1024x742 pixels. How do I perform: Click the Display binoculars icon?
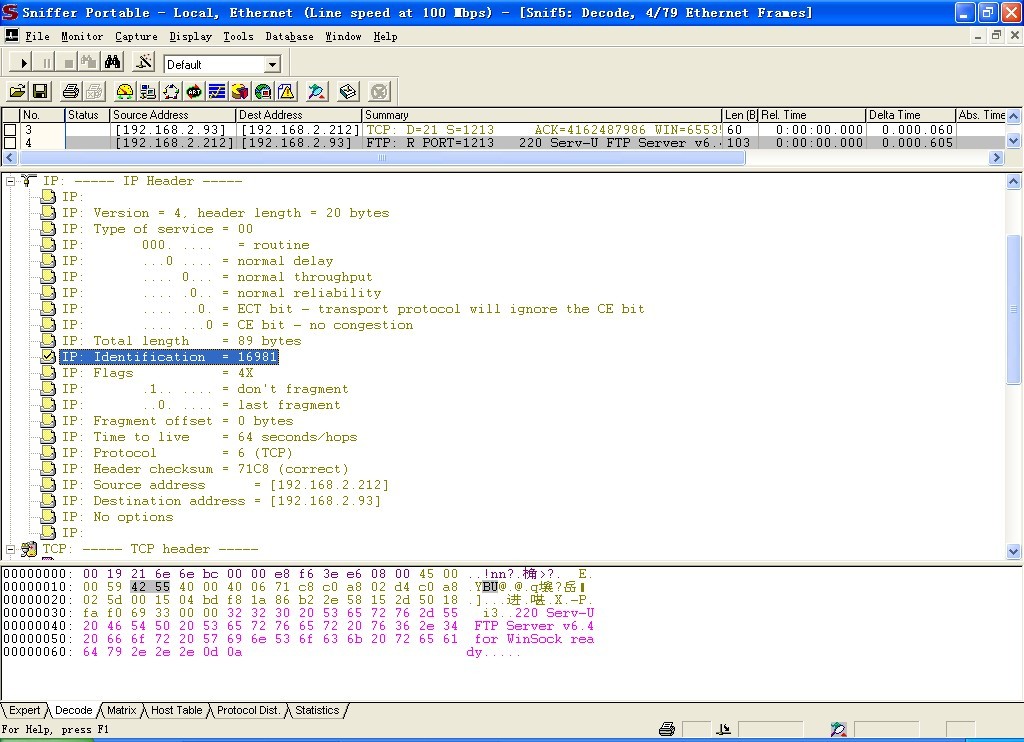click(112, 63)
